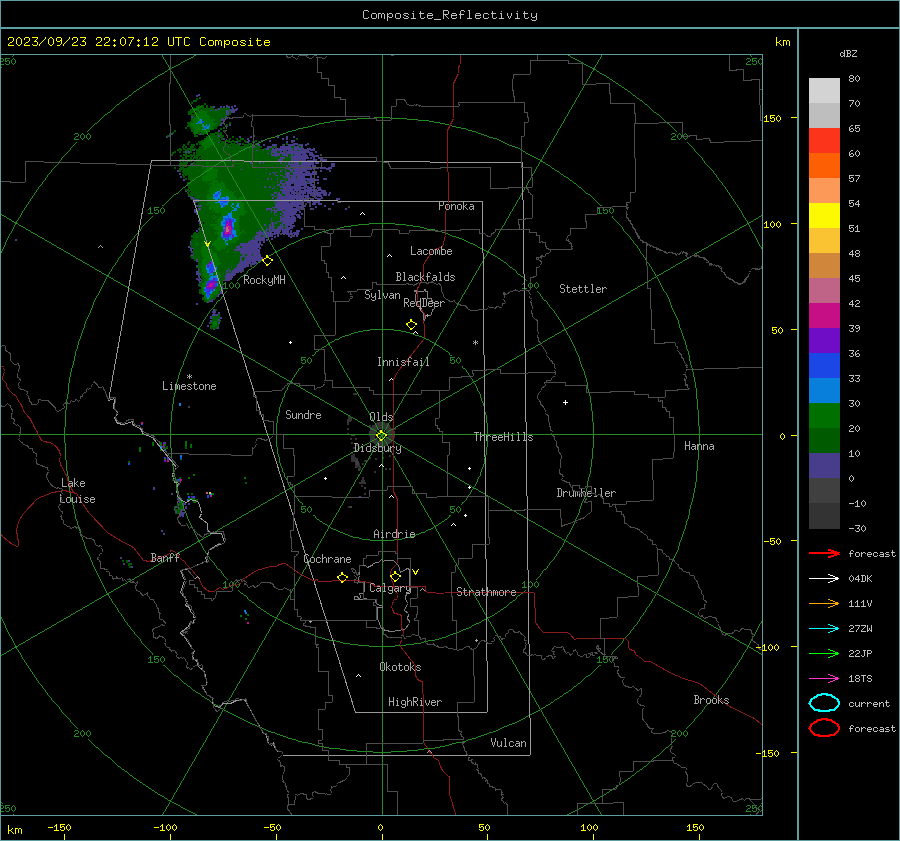Click the yellow diamond marker above Calgary
The width and height of the screenshot is (900, 841).
point(395,576)
